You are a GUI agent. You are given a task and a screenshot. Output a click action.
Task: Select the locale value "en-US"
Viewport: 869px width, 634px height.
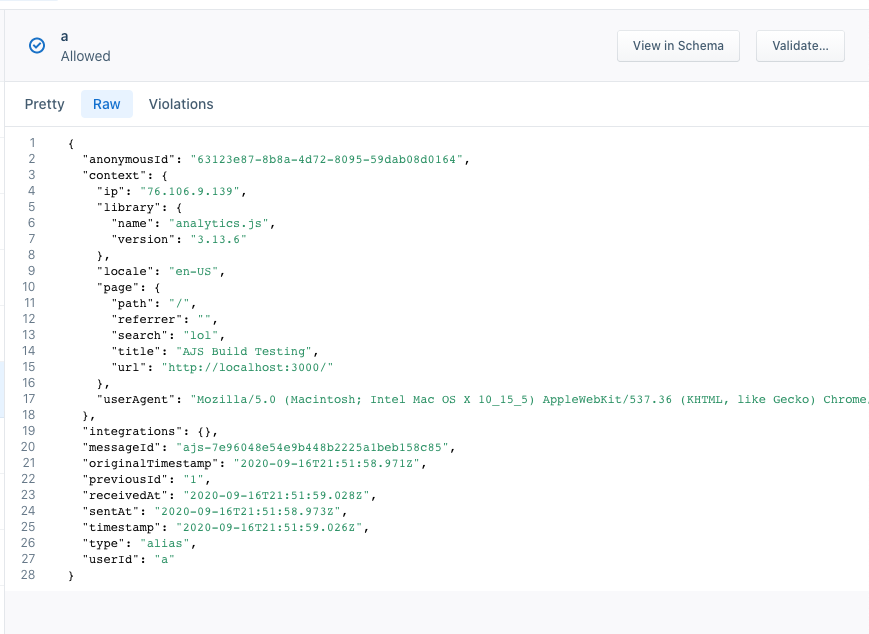tap(193, 272)
